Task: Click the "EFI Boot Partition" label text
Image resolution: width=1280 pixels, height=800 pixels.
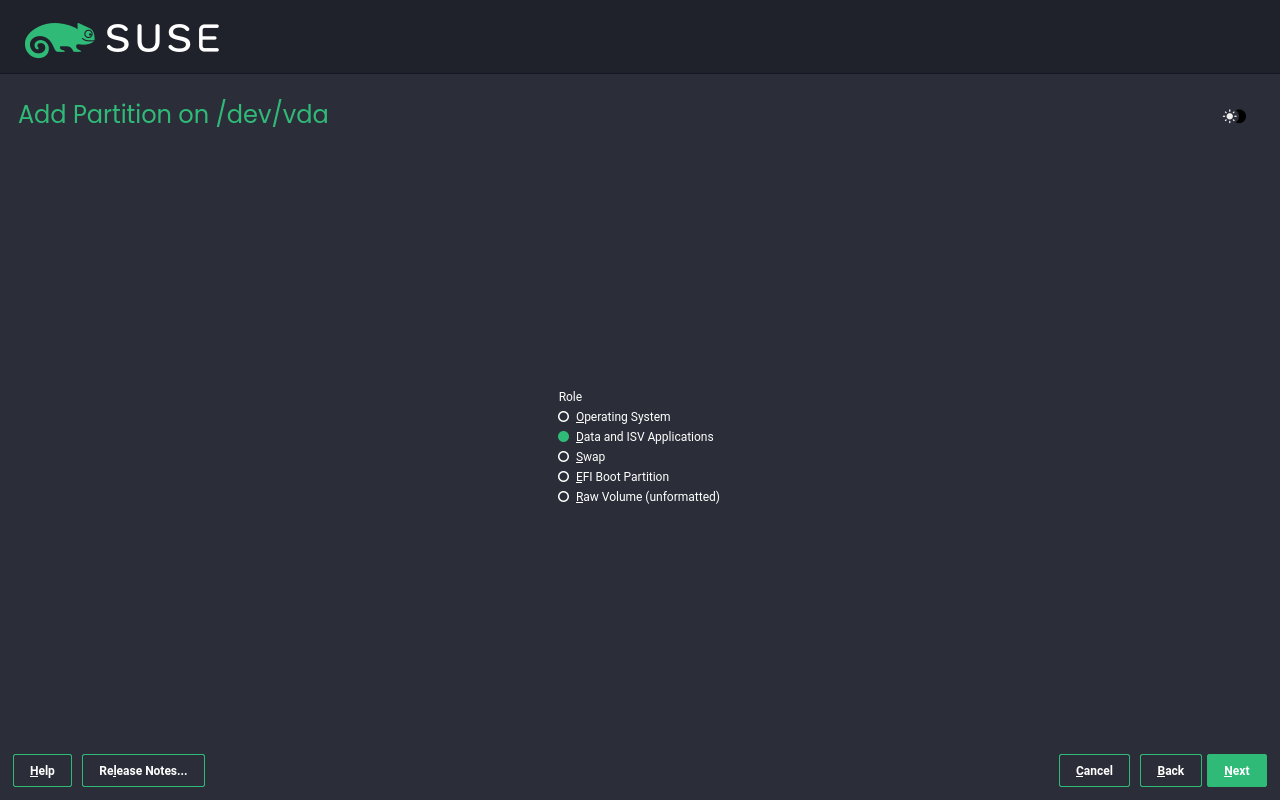Action: pyautogui.click(x=622, y=477)
